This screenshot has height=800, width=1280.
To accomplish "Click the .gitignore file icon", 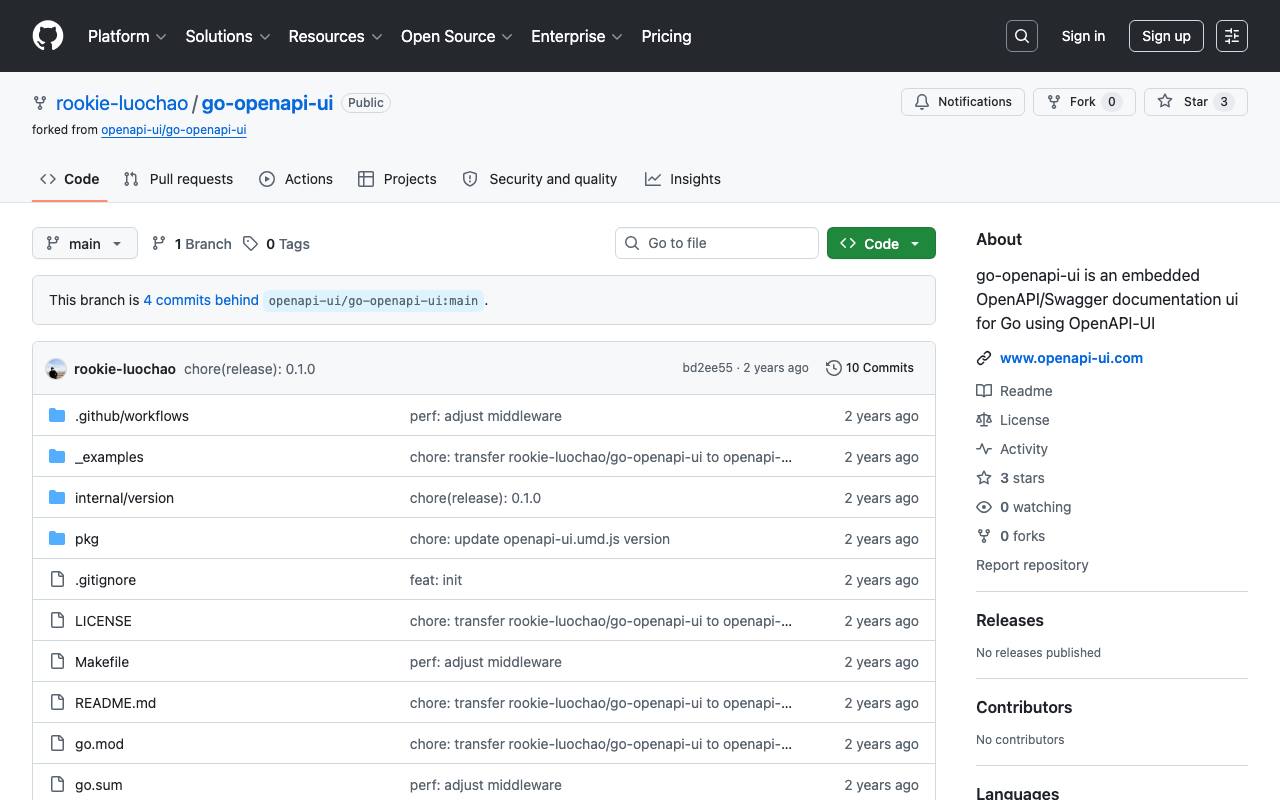I will point(57,580).
